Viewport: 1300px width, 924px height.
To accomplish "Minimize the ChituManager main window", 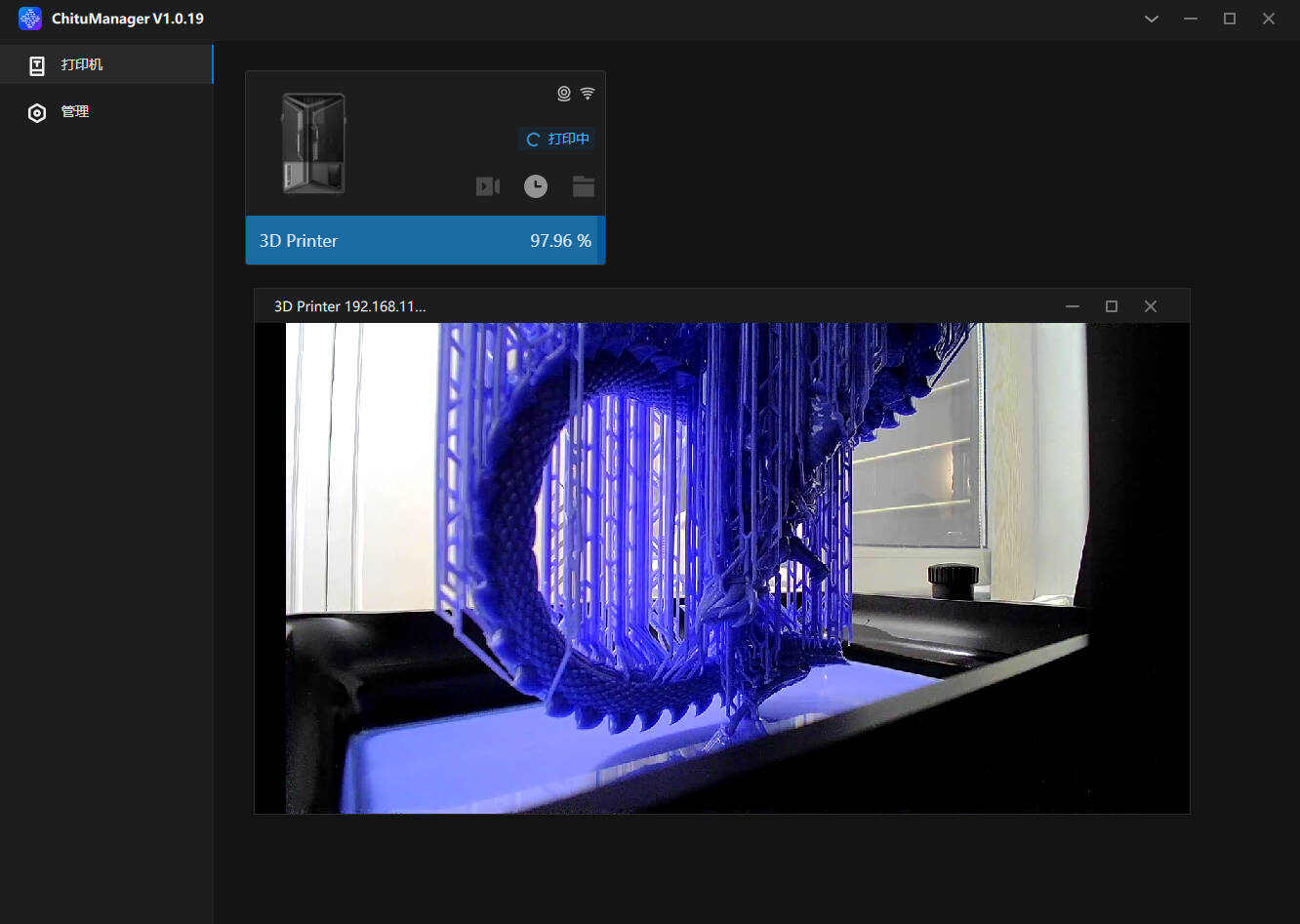I will (1191, 19).
